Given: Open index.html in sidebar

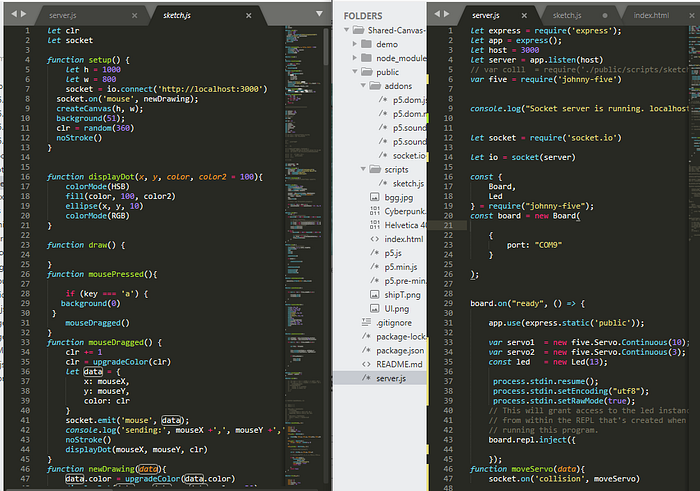Looking at the screenshot, I should pyautogui.click(x=404, y=239).
